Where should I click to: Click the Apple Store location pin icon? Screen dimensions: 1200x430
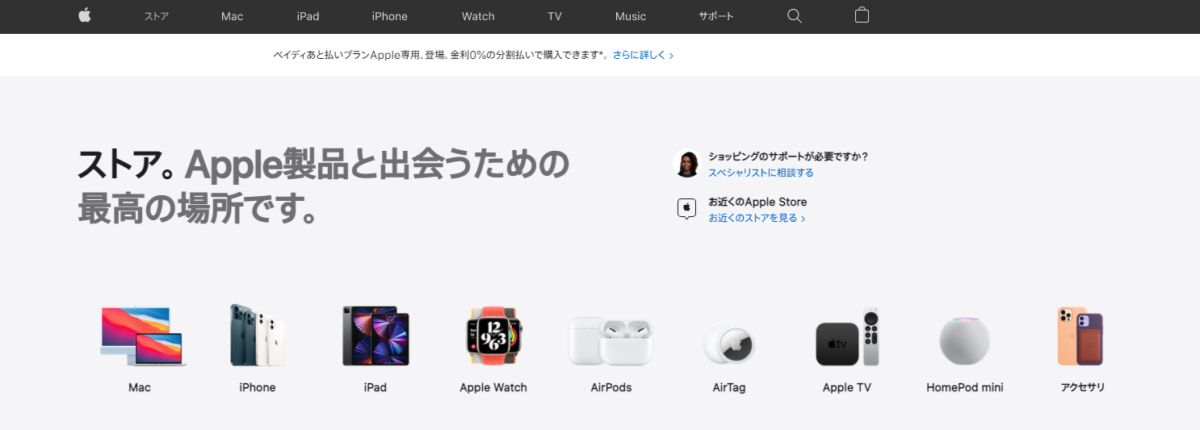[x=687, y=209]
